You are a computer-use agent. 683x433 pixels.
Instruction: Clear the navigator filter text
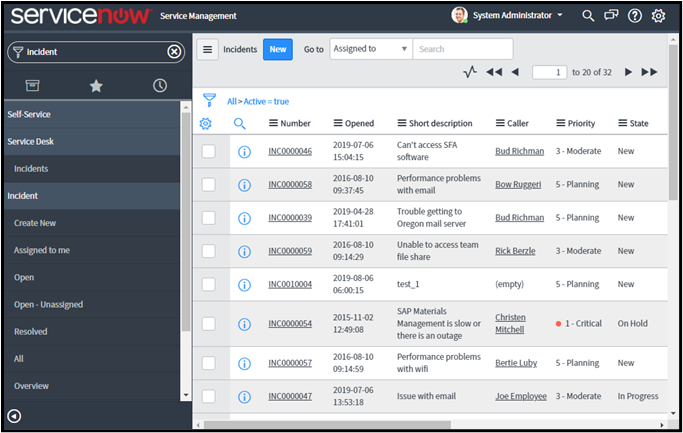[174, 52]
